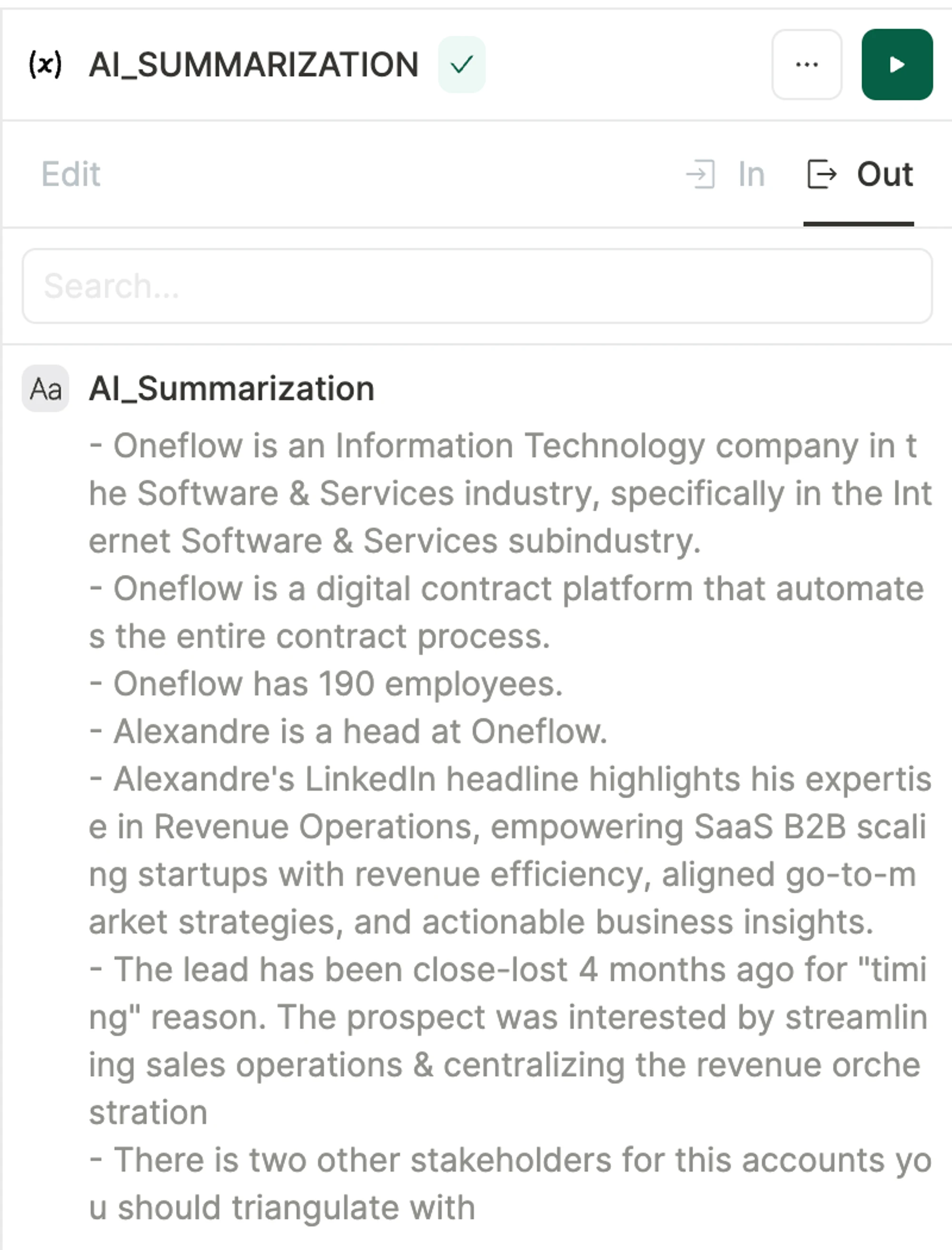Viewport: 952px width, 1250px height.
Task: Focus the Search input field
Action: coord(477,286)
